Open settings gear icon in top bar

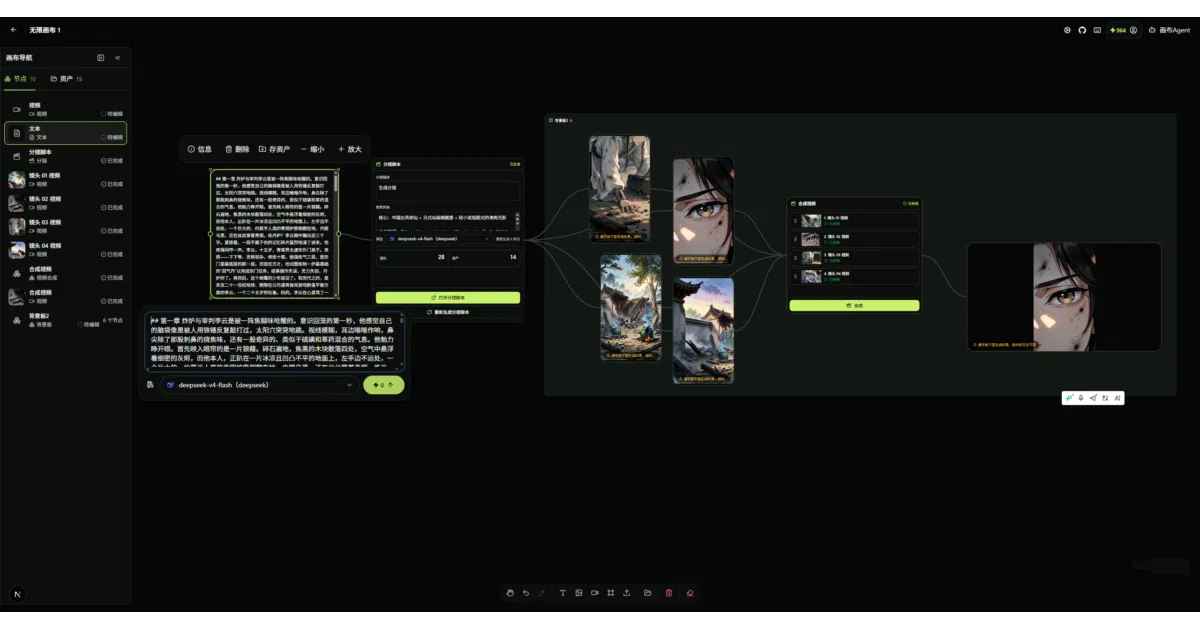1067,30
